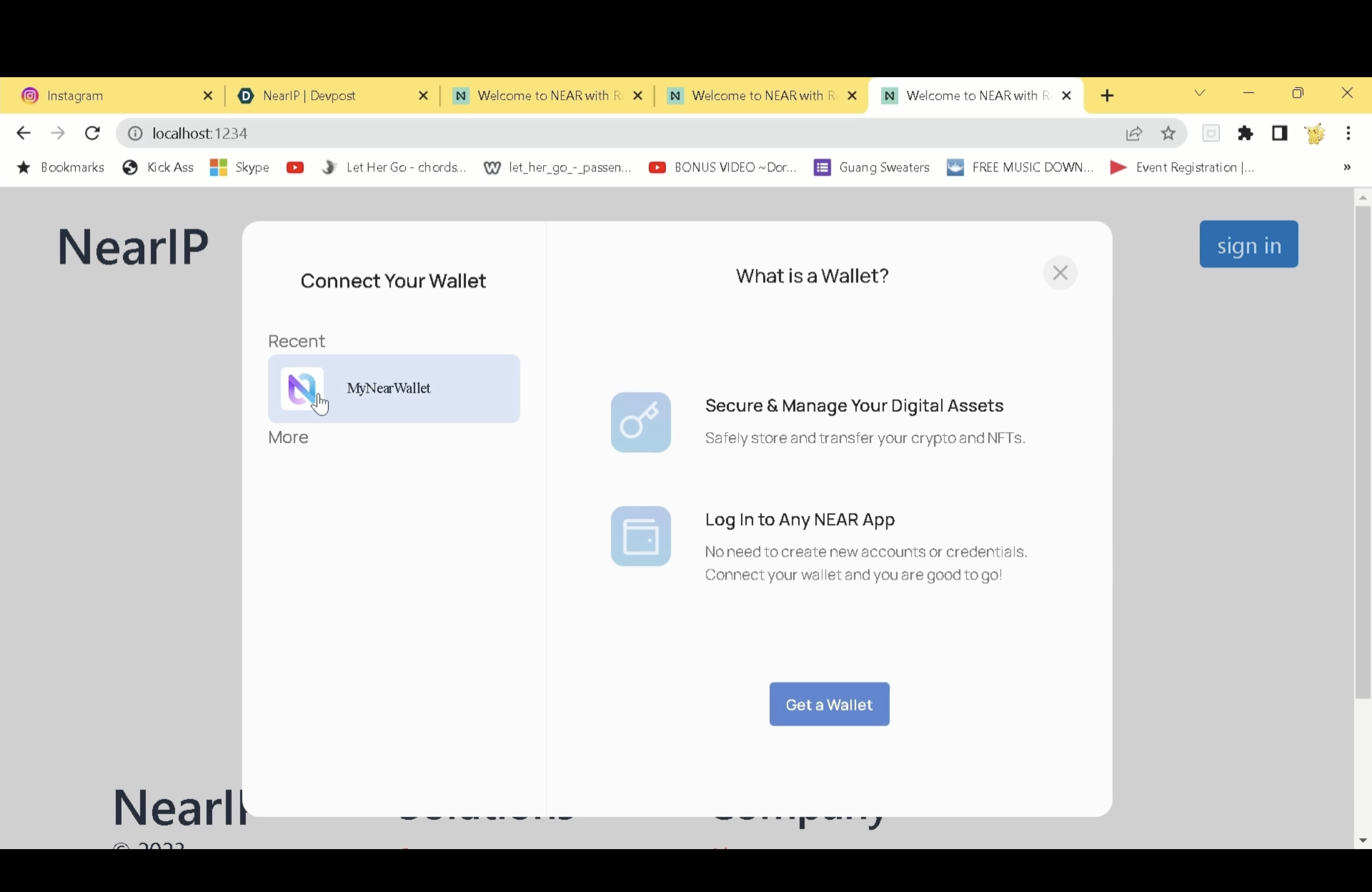
Task: Open a new browser tab
Action: pos(1107,96)
